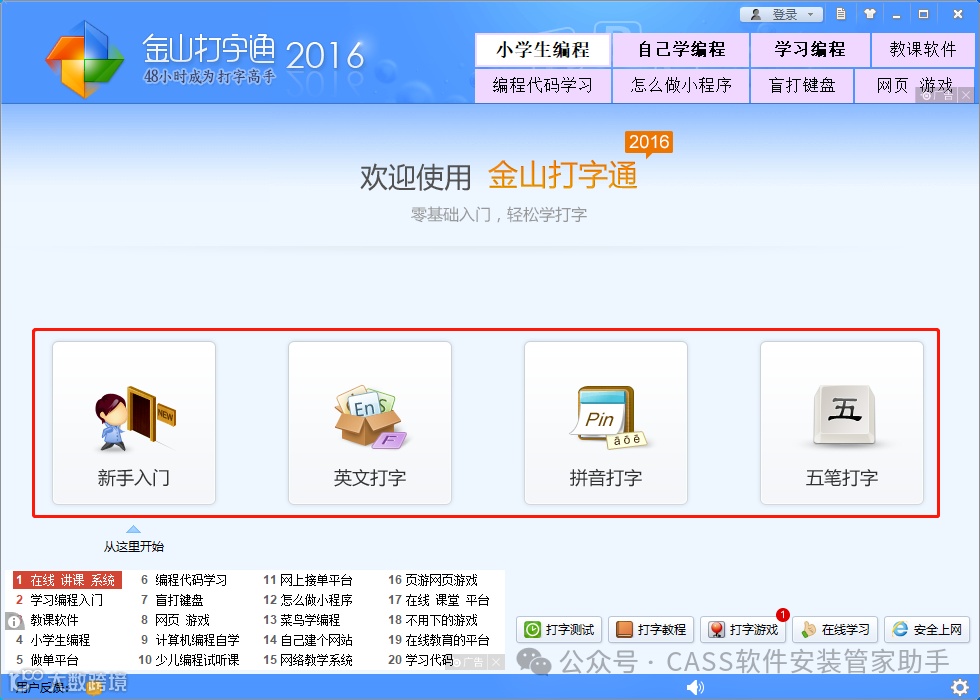Click list item 9 计算机编程自学

190,640
